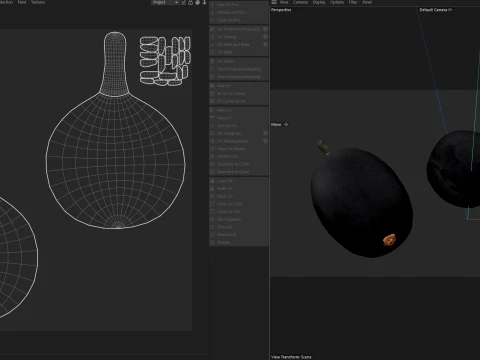Open the viewport Display menu
Screen dimensions: 480x360
(x=319, y=2)
